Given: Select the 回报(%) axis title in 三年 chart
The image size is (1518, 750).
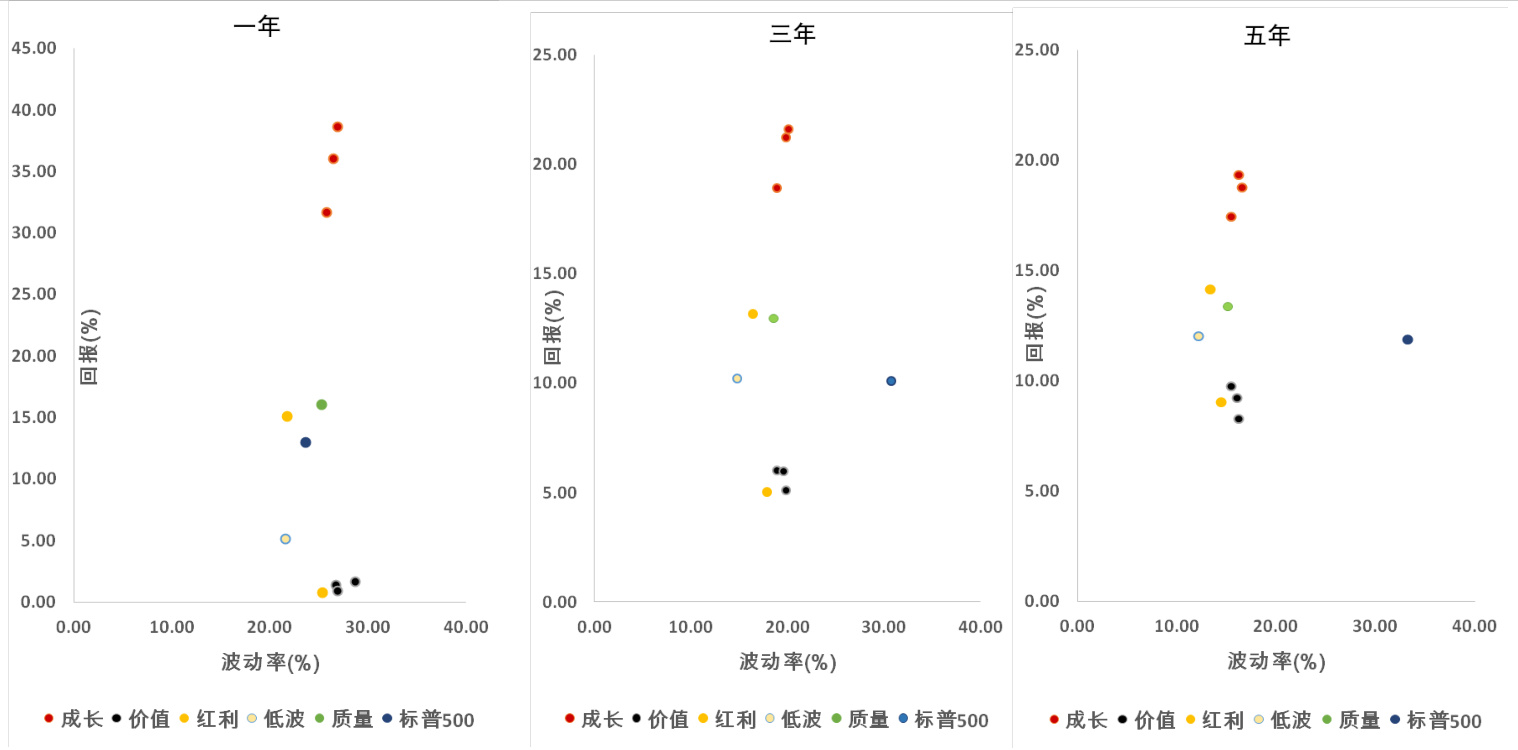Looking at the screenshot, I should pos(553,327).
